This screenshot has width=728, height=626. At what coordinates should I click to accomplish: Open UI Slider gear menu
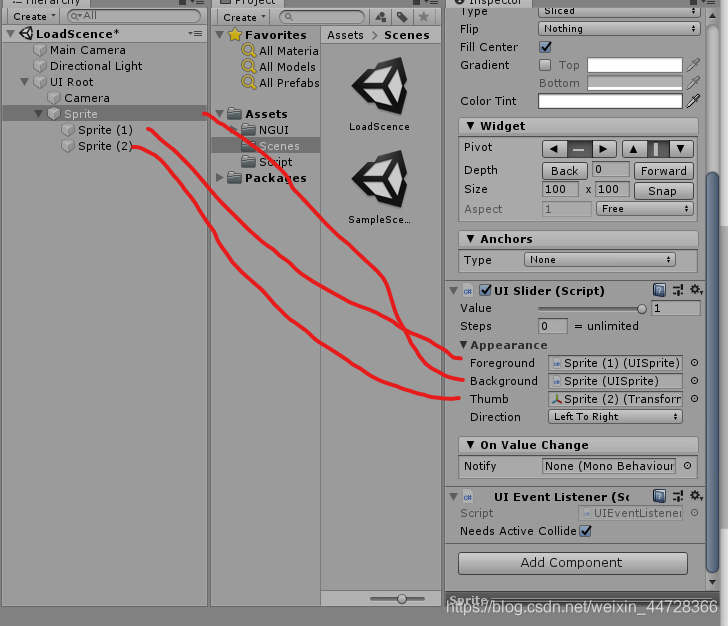click(696, 290)
